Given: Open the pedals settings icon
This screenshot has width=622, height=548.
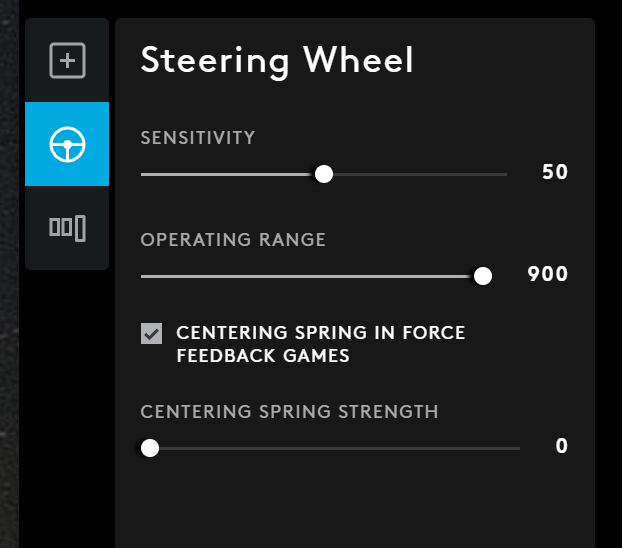Looking at the screenshot, I should 67,228.
